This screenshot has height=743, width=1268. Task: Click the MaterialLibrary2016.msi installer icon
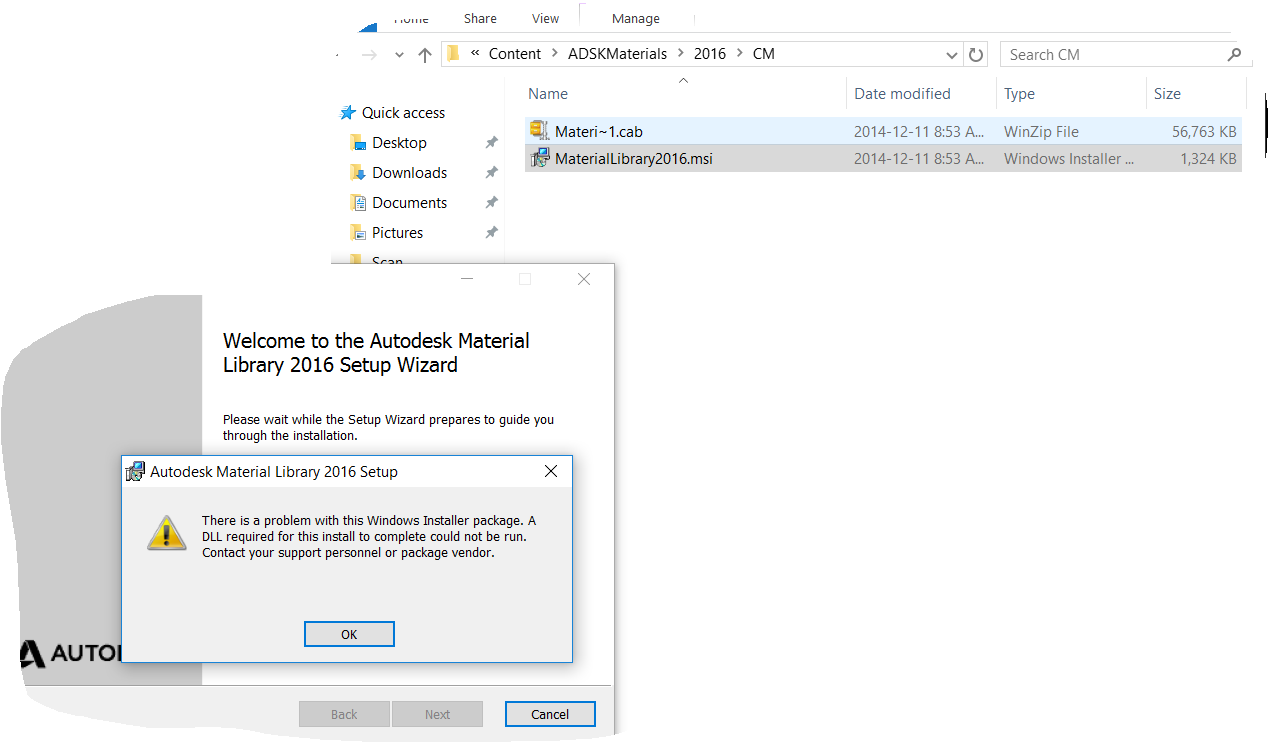click(540, 158)
